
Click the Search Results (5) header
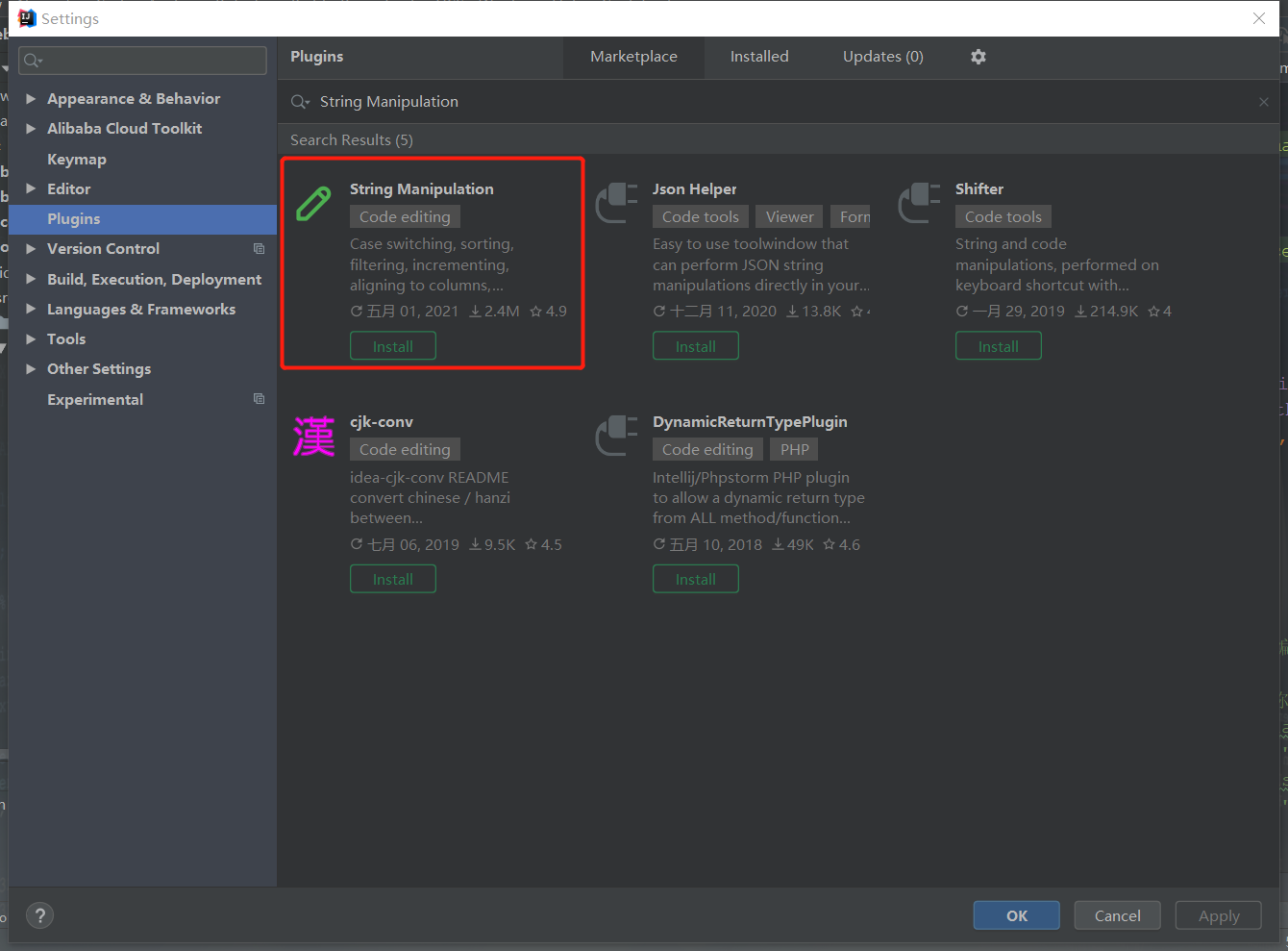click(x=352, y=139)
